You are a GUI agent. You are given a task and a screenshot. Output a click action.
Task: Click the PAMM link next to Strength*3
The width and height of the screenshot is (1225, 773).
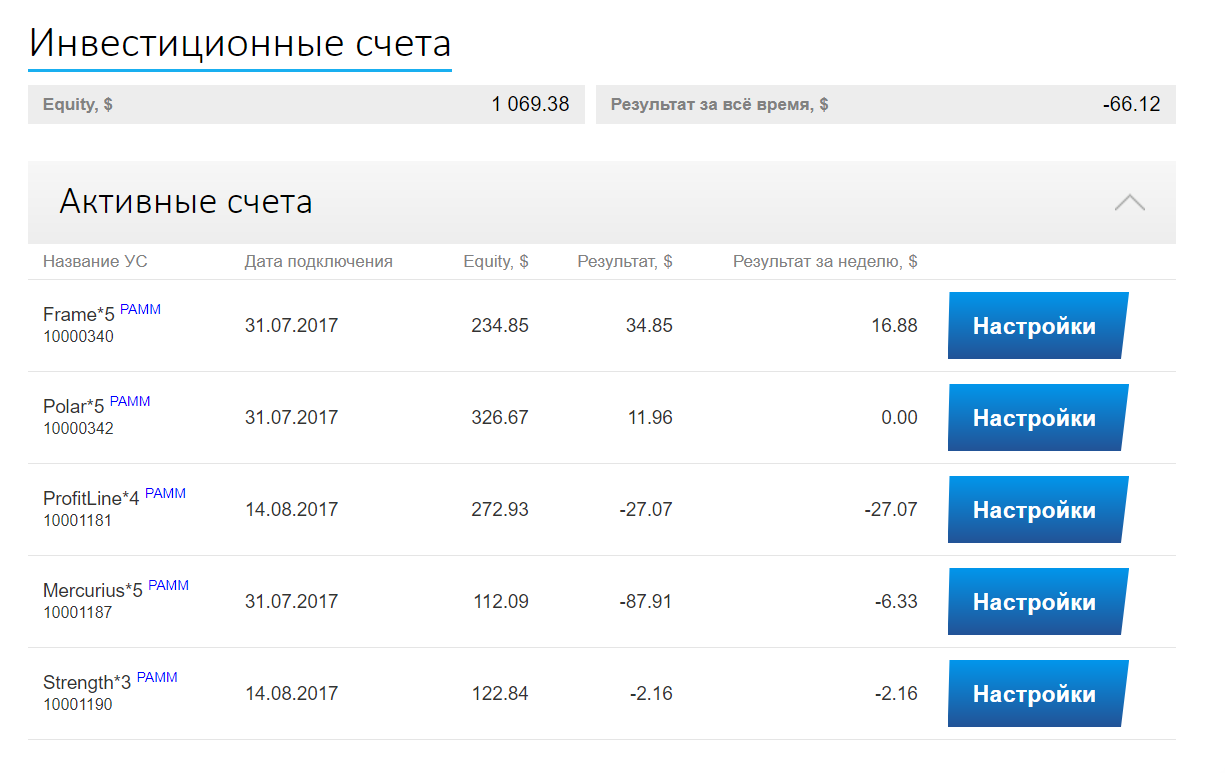click(157, 678)
